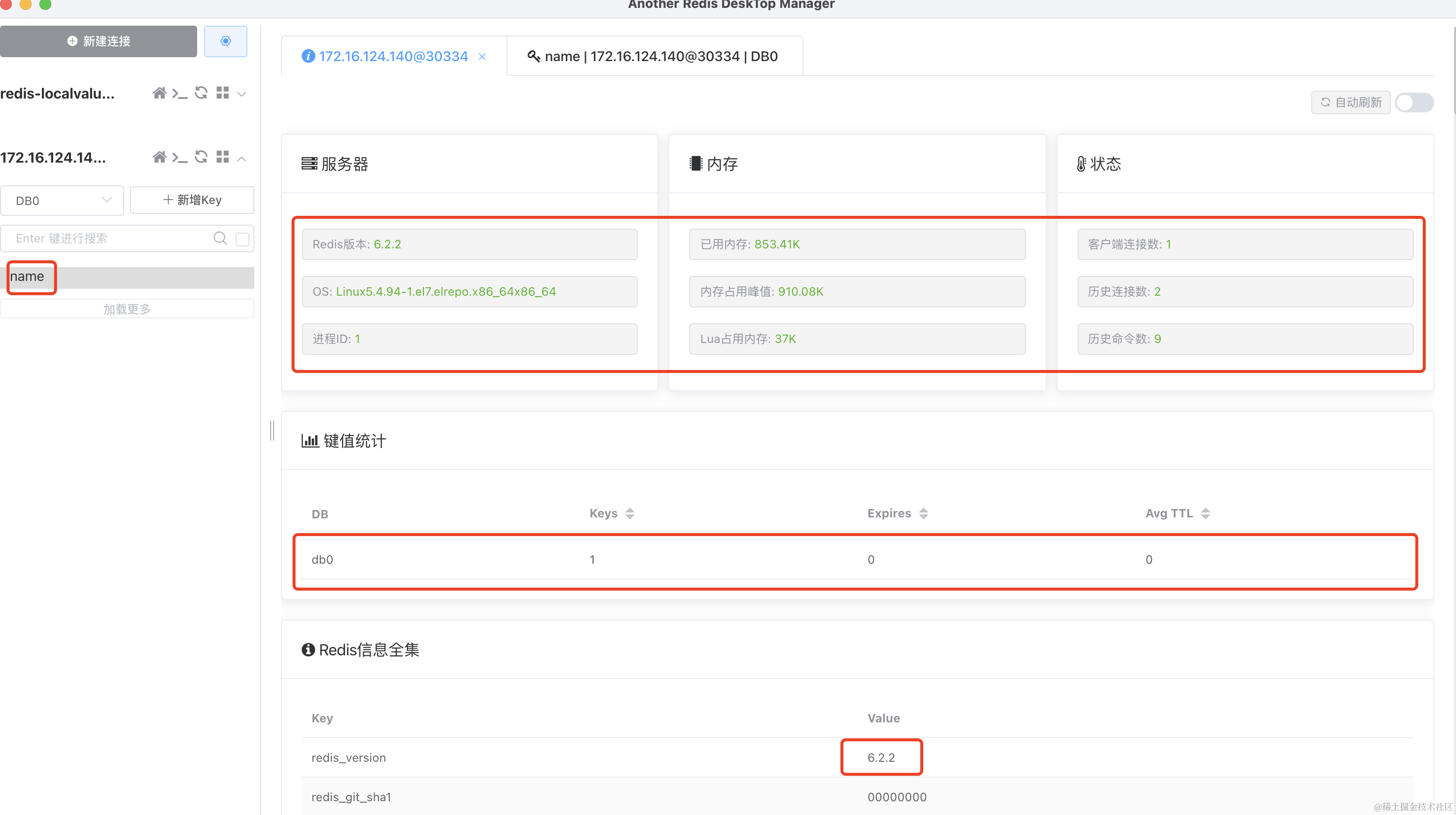
Task: Refresh the 172.16.124.14 connection
Action: coord(201,157)
